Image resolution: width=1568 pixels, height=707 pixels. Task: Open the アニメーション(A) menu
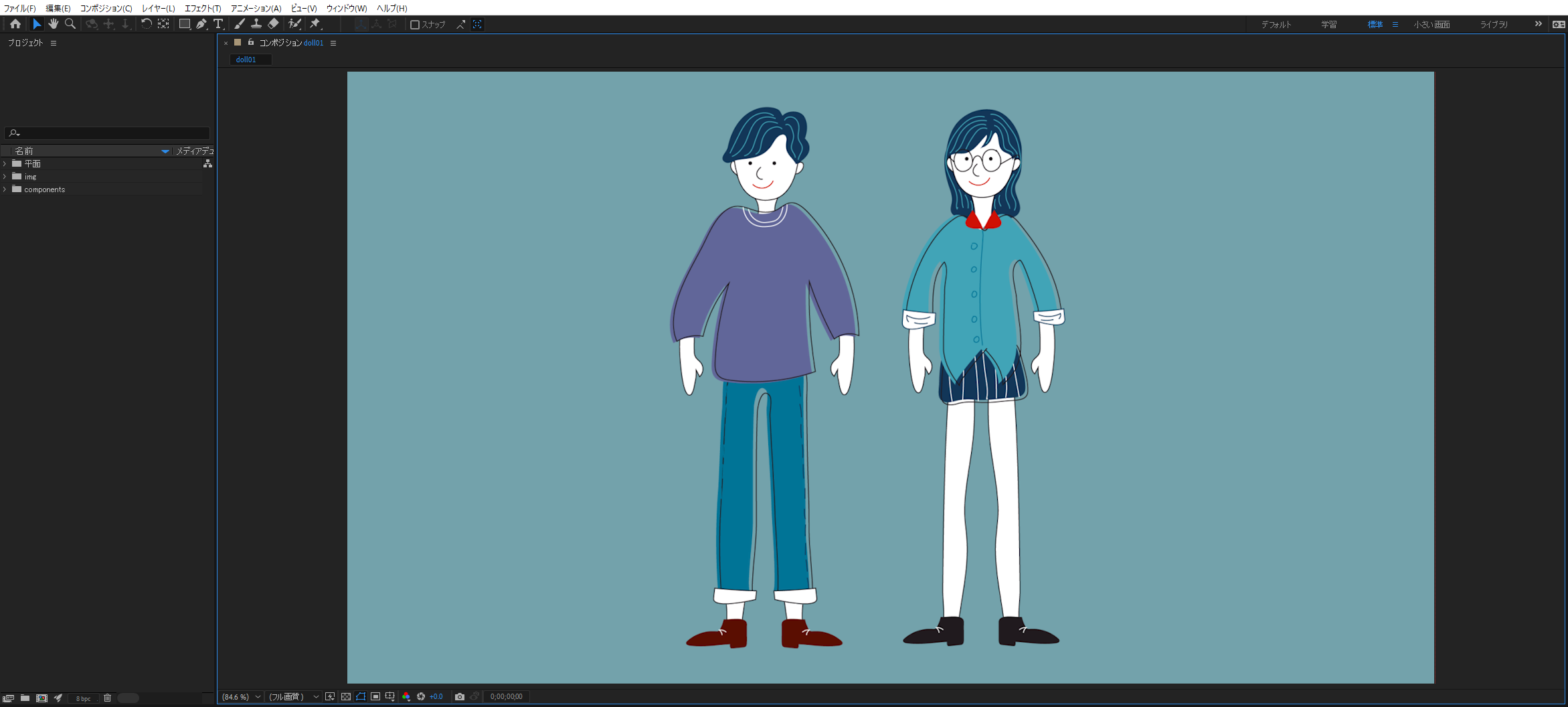click(256, 8)
